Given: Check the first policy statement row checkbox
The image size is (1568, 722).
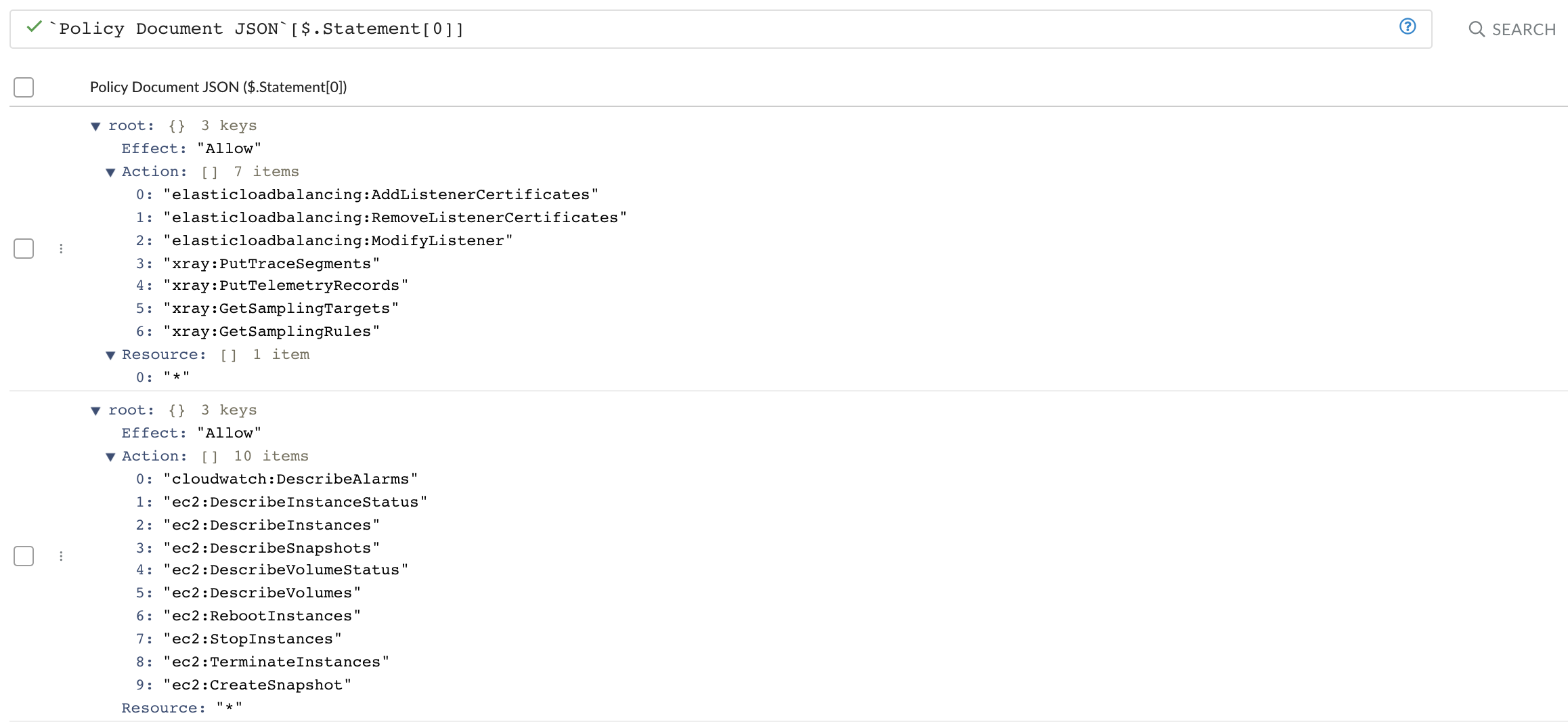Looking at the screenshot, I should point(24,249).
